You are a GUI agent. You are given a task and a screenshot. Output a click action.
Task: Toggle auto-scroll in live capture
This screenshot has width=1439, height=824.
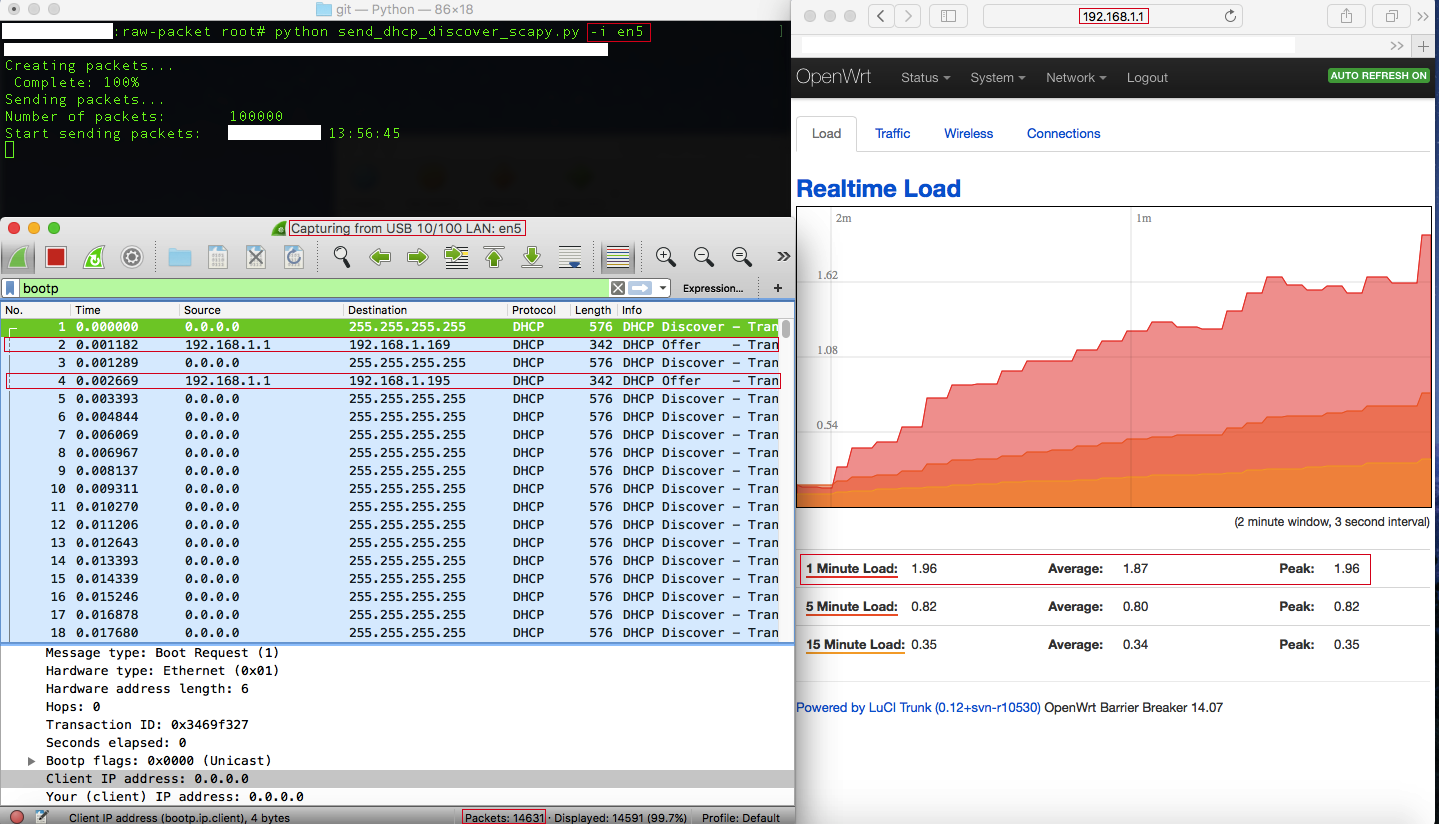[569, 257]
